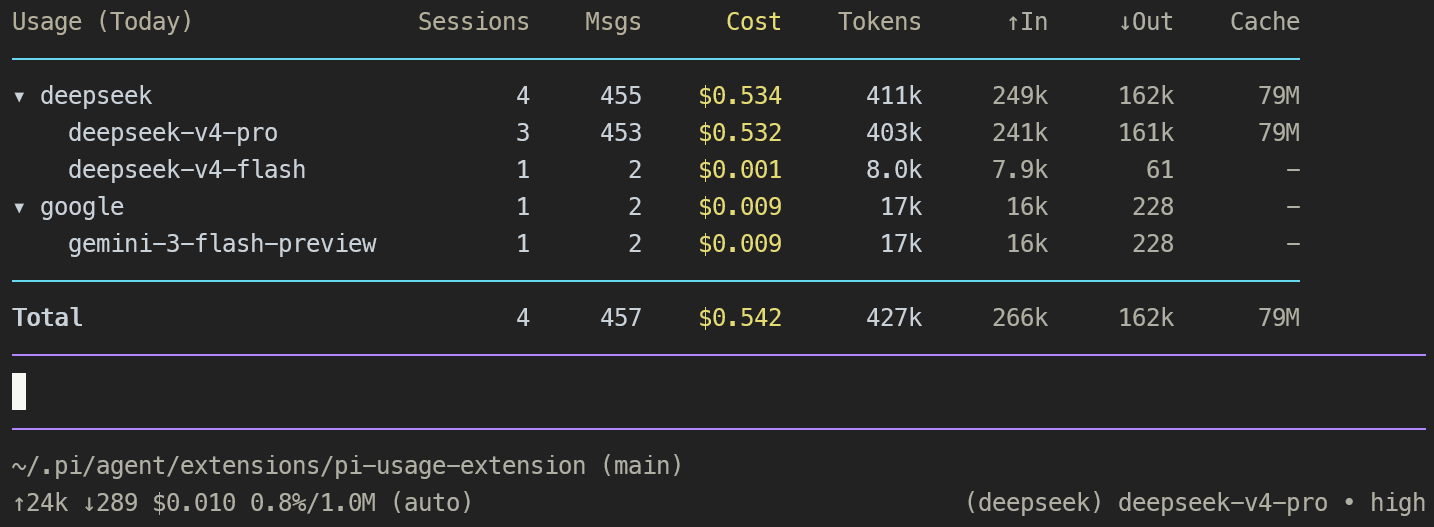Click the 162k output in Total row
This screenshot has width=1434, height=527.
click(x=1146, y=318)
